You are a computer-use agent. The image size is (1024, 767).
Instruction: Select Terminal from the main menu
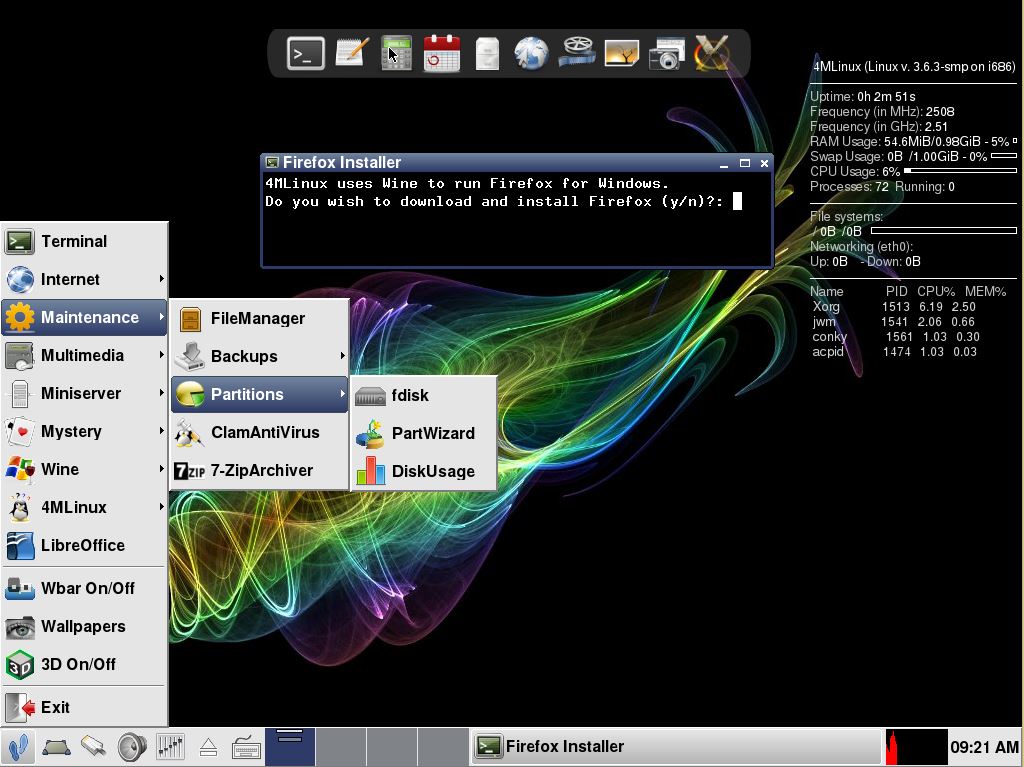point(84,241)
